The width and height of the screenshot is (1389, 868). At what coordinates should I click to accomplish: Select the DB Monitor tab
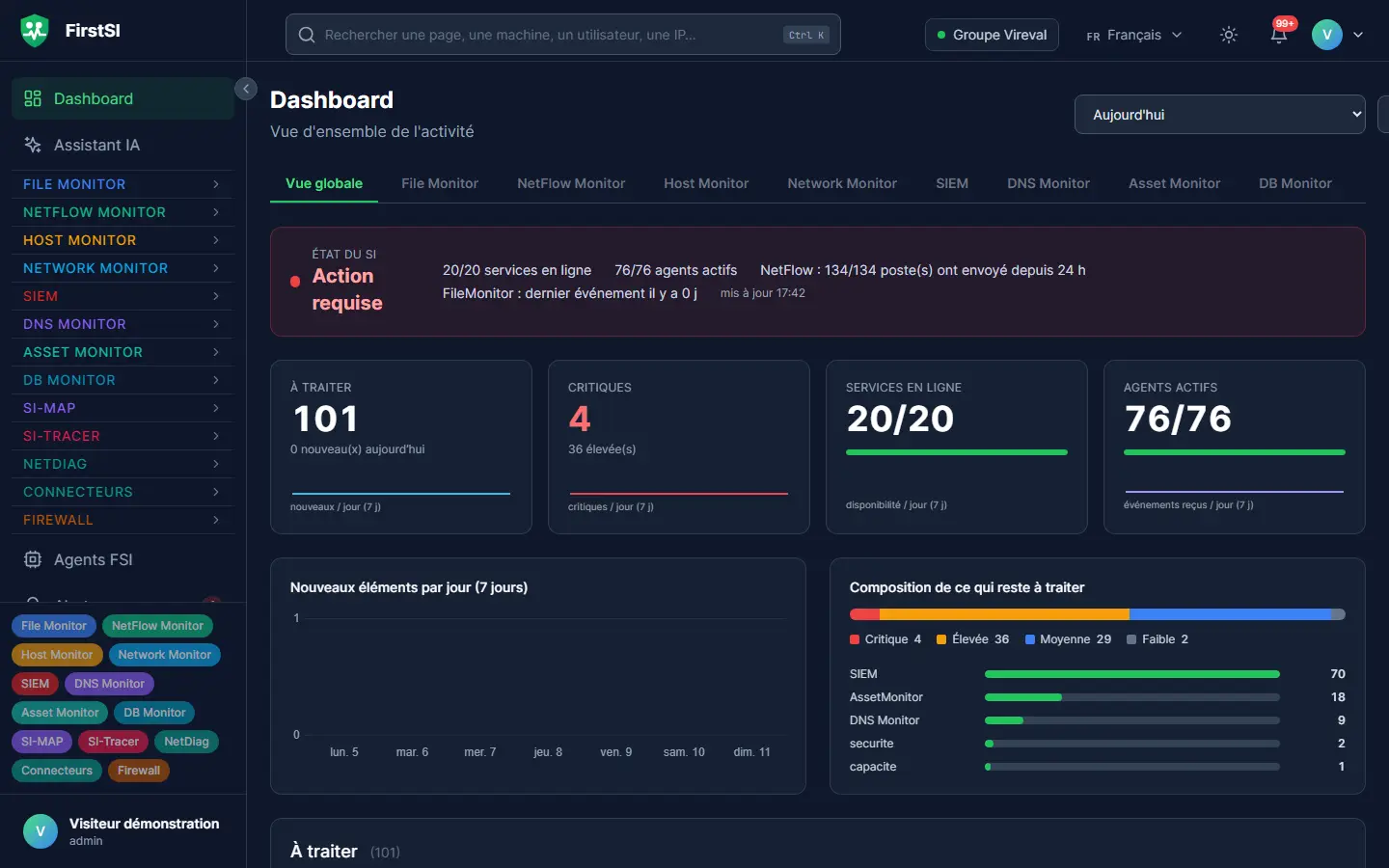1294,183
